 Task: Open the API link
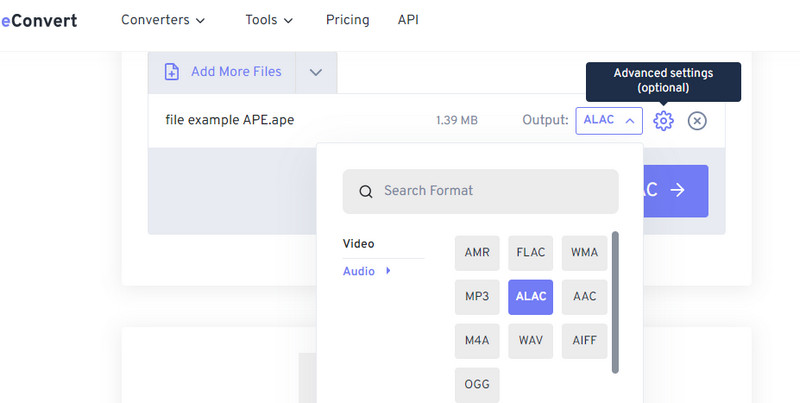pyautogui.click(x=408, y=20)
